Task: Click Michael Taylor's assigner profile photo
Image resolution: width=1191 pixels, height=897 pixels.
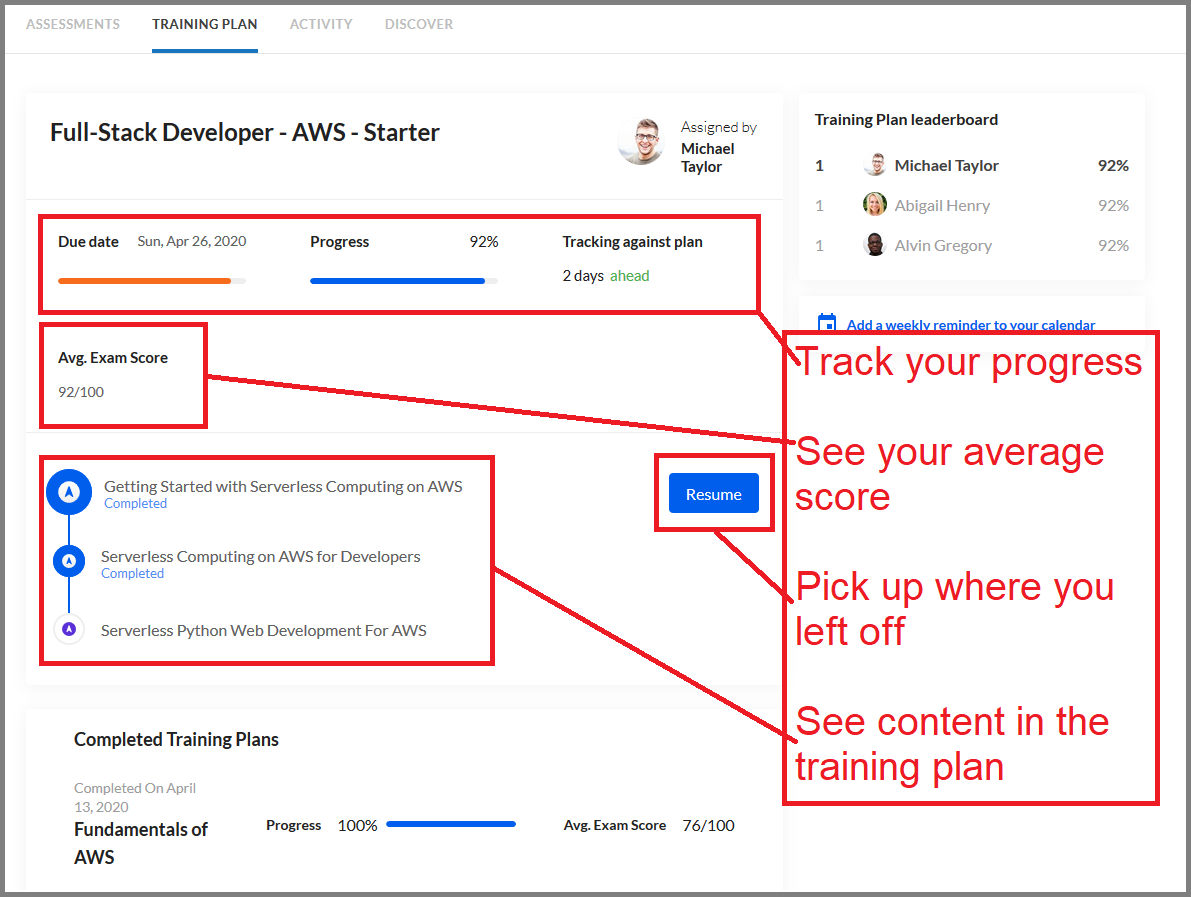Action: click(x=642, y=141)
